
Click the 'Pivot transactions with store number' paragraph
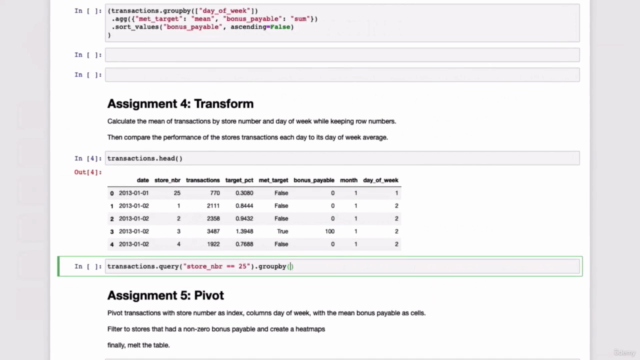coord(266,313)
